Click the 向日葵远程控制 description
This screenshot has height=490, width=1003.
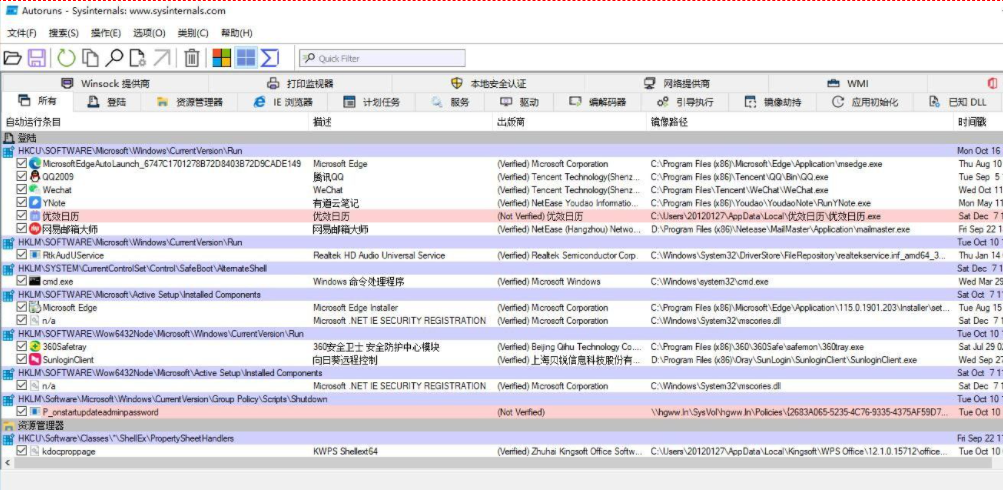[x=345, y=360]
